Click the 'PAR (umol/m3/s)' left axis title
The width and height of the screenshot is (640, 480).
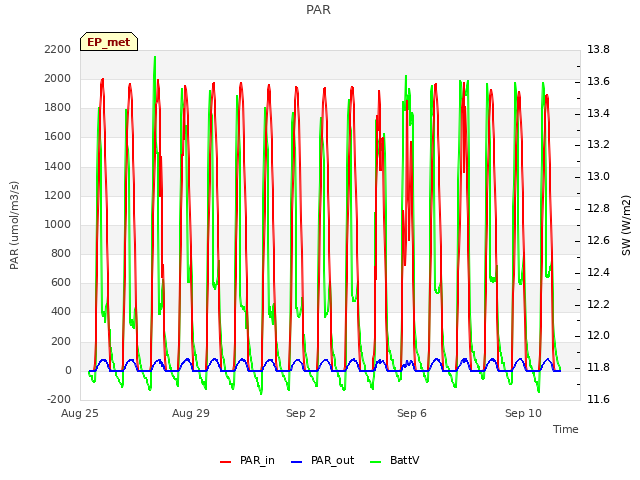tap(14, 225)
